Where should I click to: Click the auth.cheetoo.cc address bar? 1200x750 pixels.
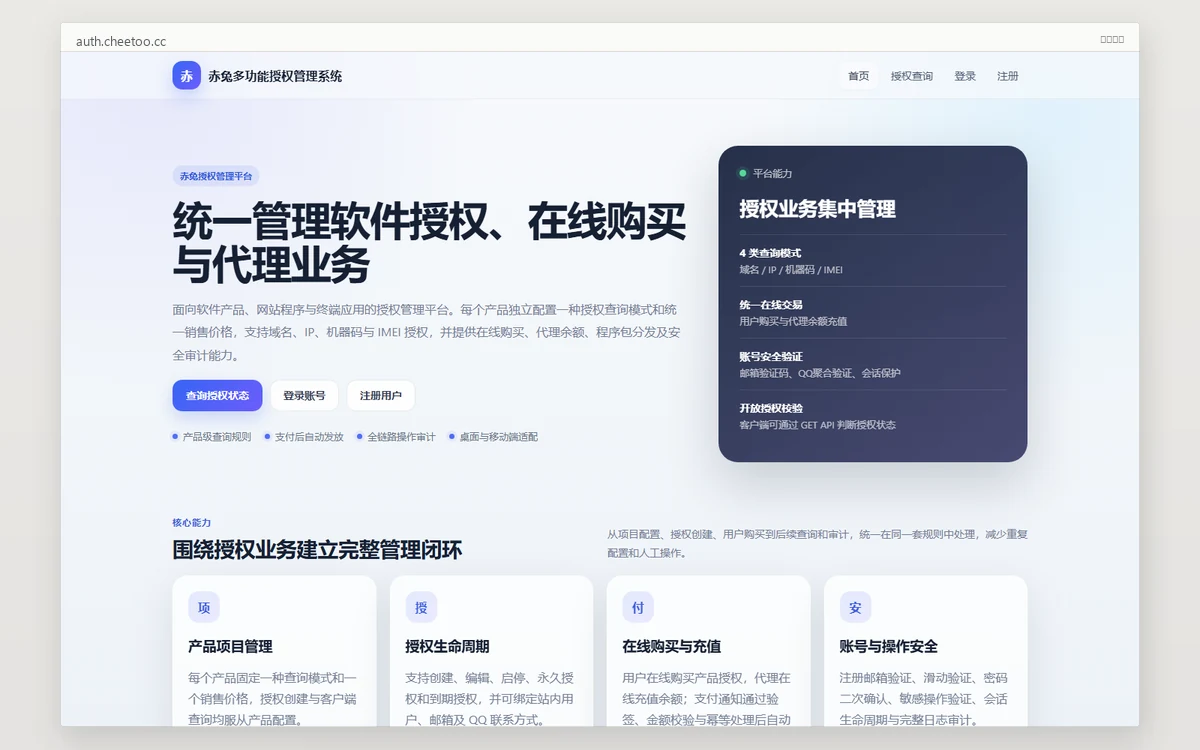(121, 41)
